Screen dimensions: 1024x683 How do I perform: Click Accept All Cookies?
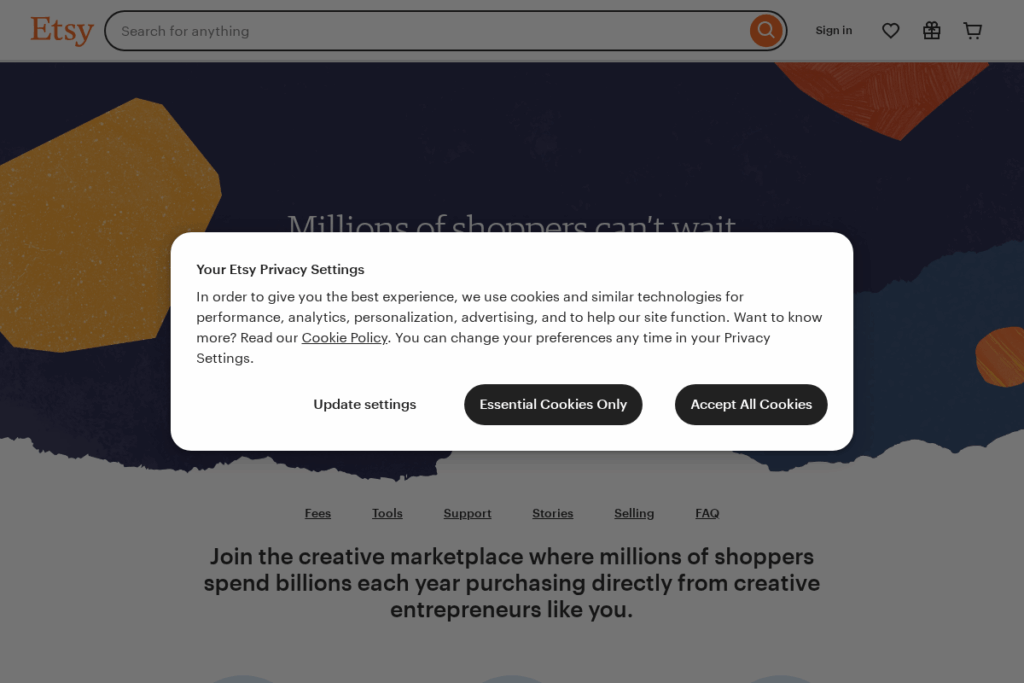click(x=751, y=404)
